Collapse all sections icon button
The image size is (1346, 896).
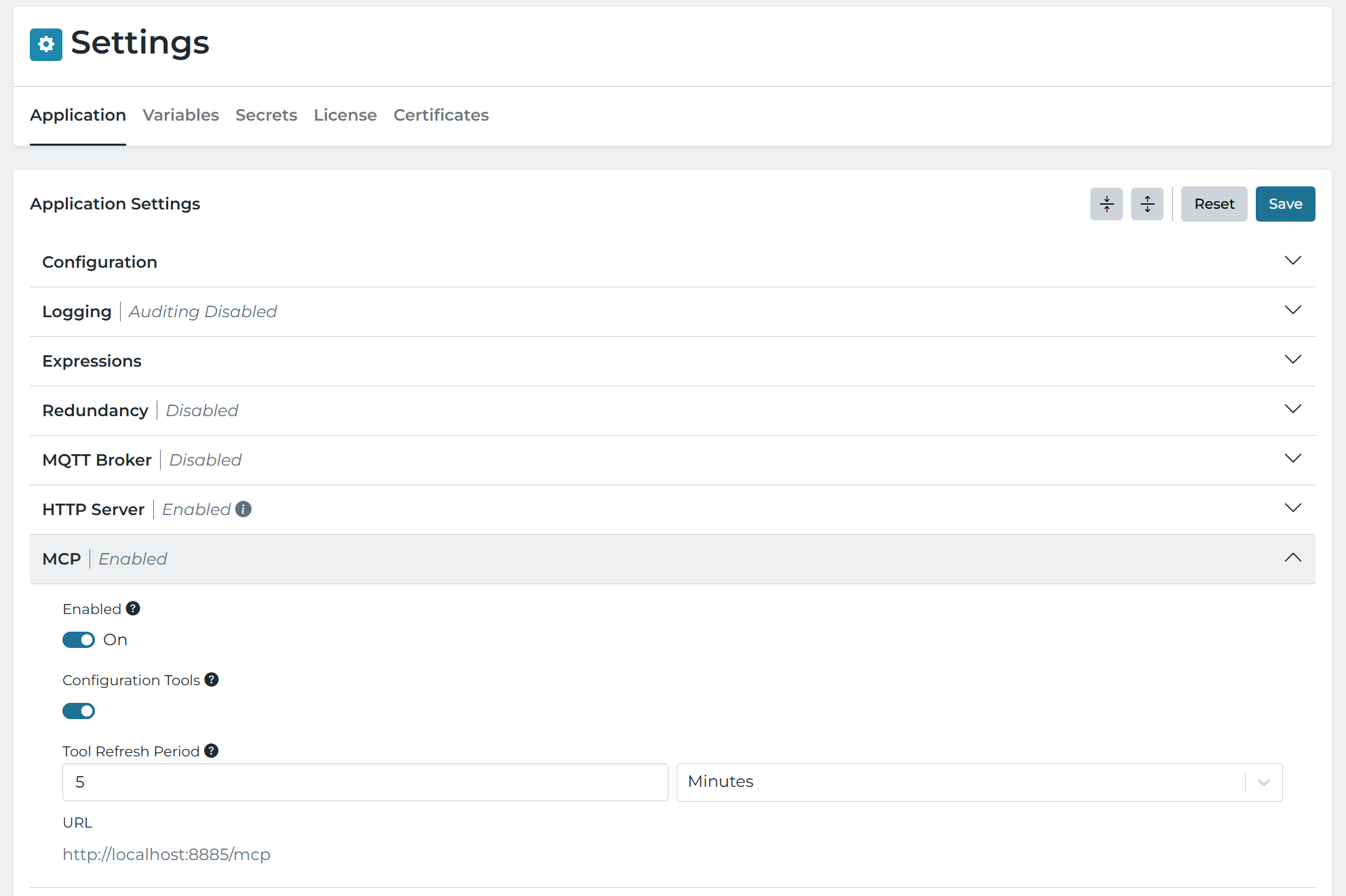pos(1107,204)
